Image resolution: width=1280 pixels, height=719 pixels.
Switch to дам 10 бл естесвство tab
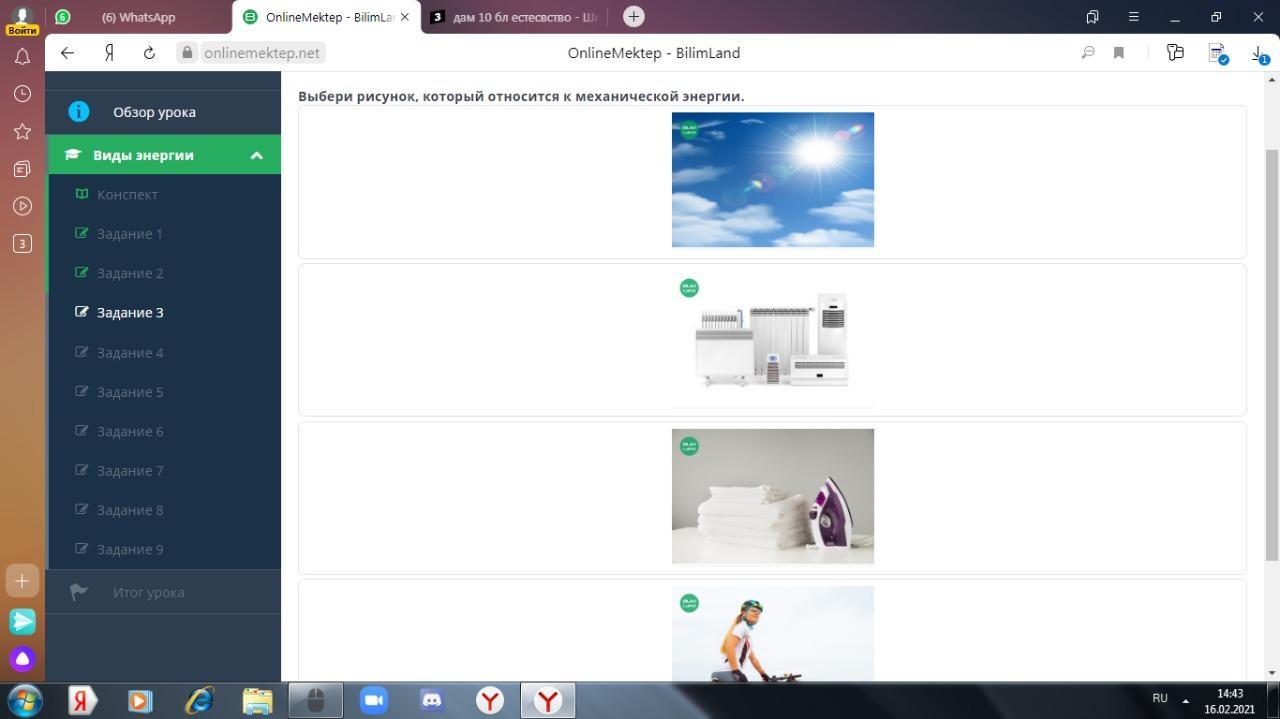point(516,17)
